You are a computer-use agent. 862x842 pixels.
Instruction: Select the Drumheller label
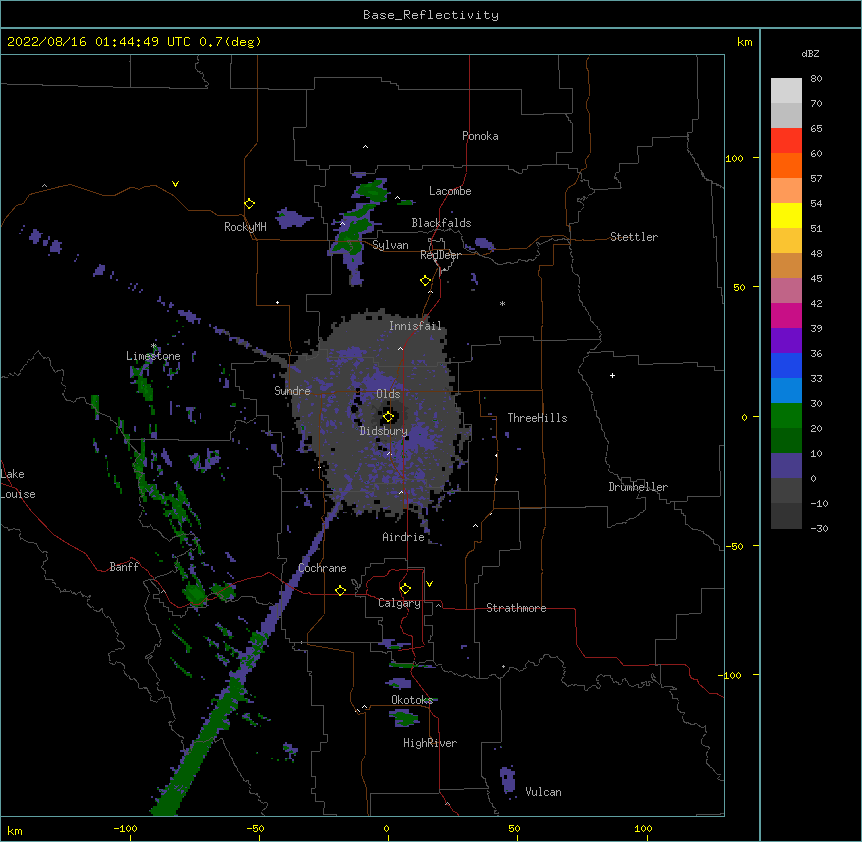638,487
